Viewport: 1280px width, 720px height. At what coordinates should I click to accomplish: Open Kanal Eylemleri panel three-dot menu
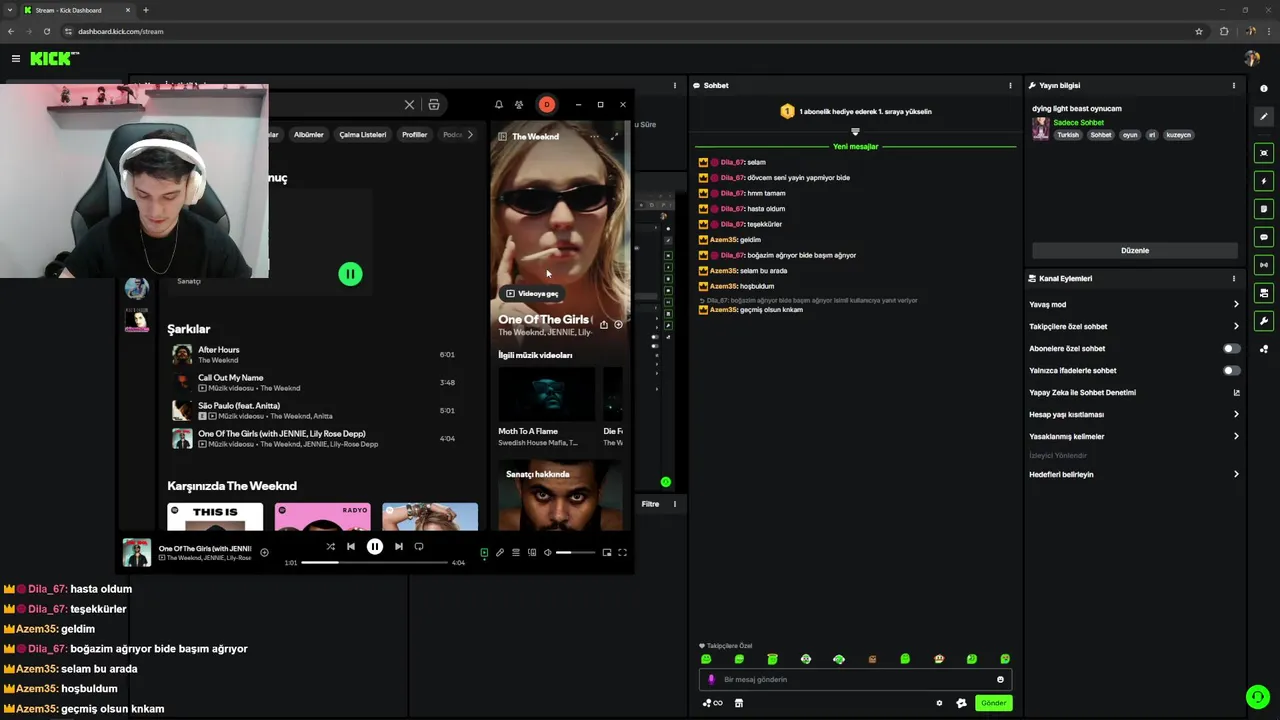click(x=1234, y=278)
